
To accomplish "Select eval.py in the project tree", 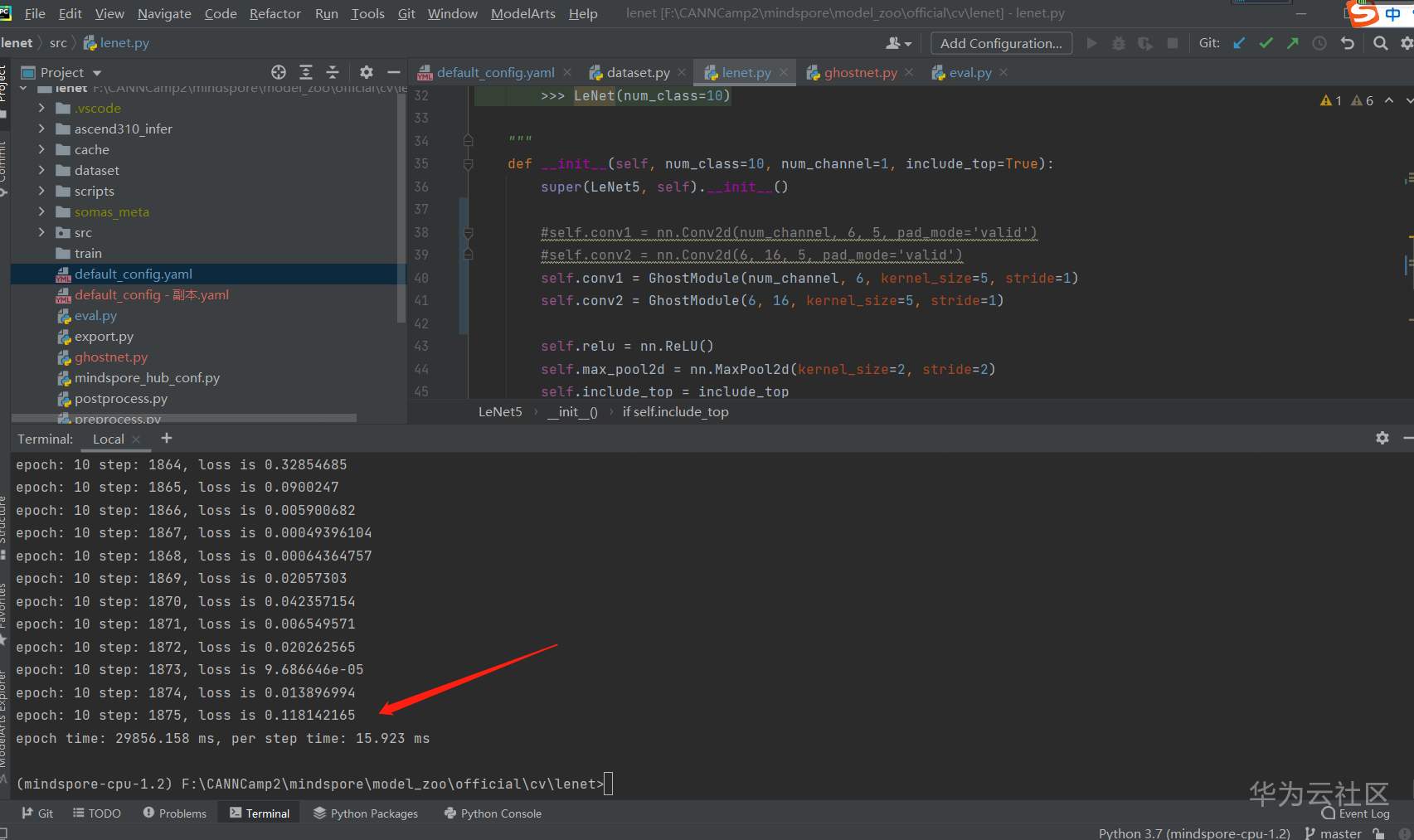I will point(95,315).
